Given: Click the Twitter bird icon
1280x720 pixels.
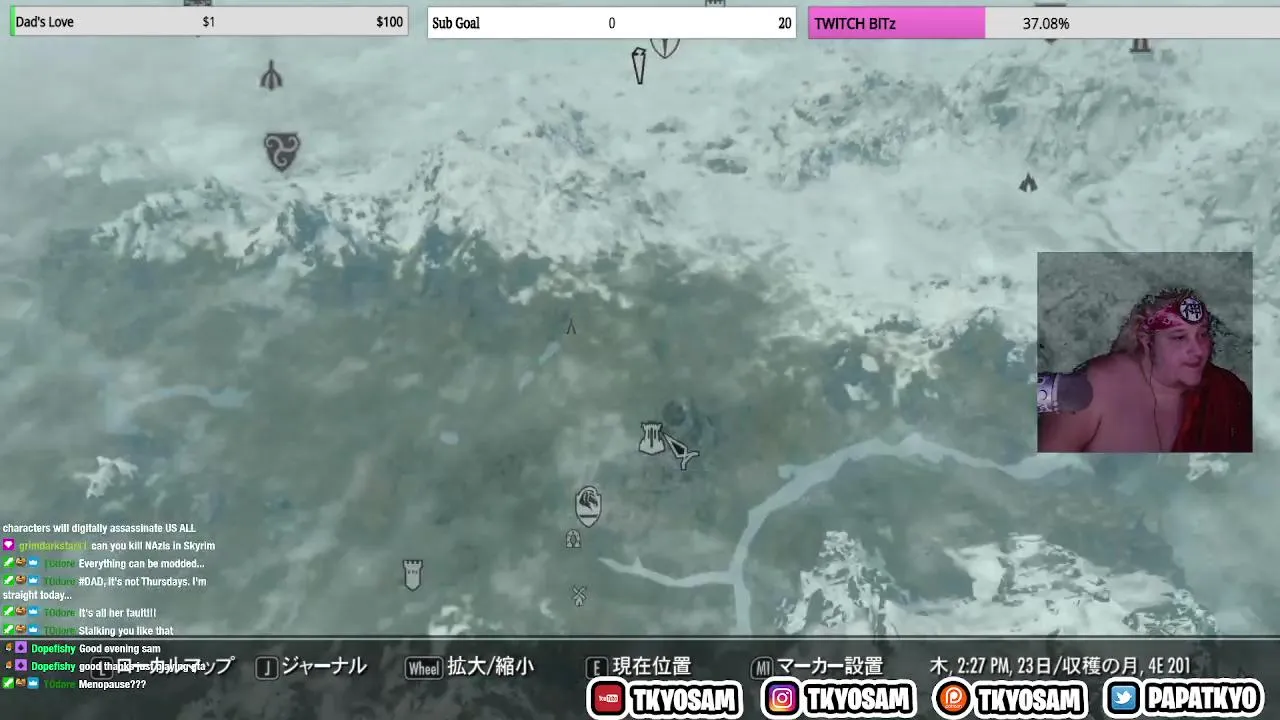Looking at the screenshot, I should click(x=1124, y=698).
